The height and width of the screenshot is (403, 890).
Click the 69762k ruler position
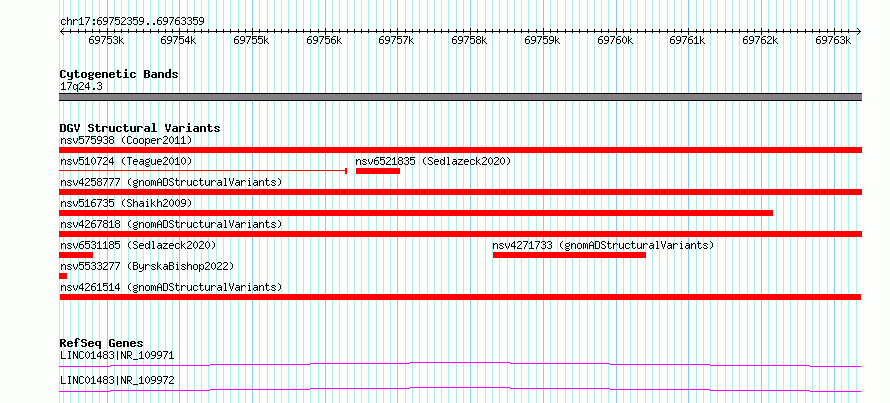pyautogui.click(x=761, y=40)
